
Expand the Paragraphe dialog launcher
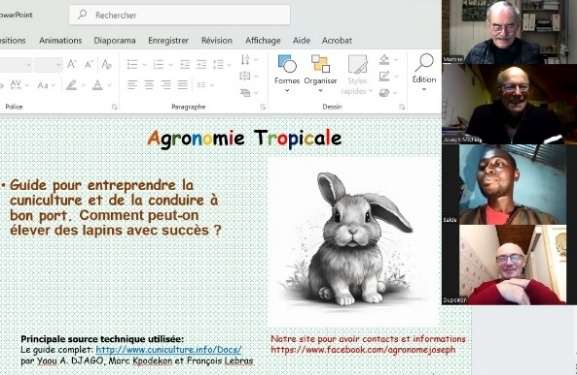[x=263, y=107]
